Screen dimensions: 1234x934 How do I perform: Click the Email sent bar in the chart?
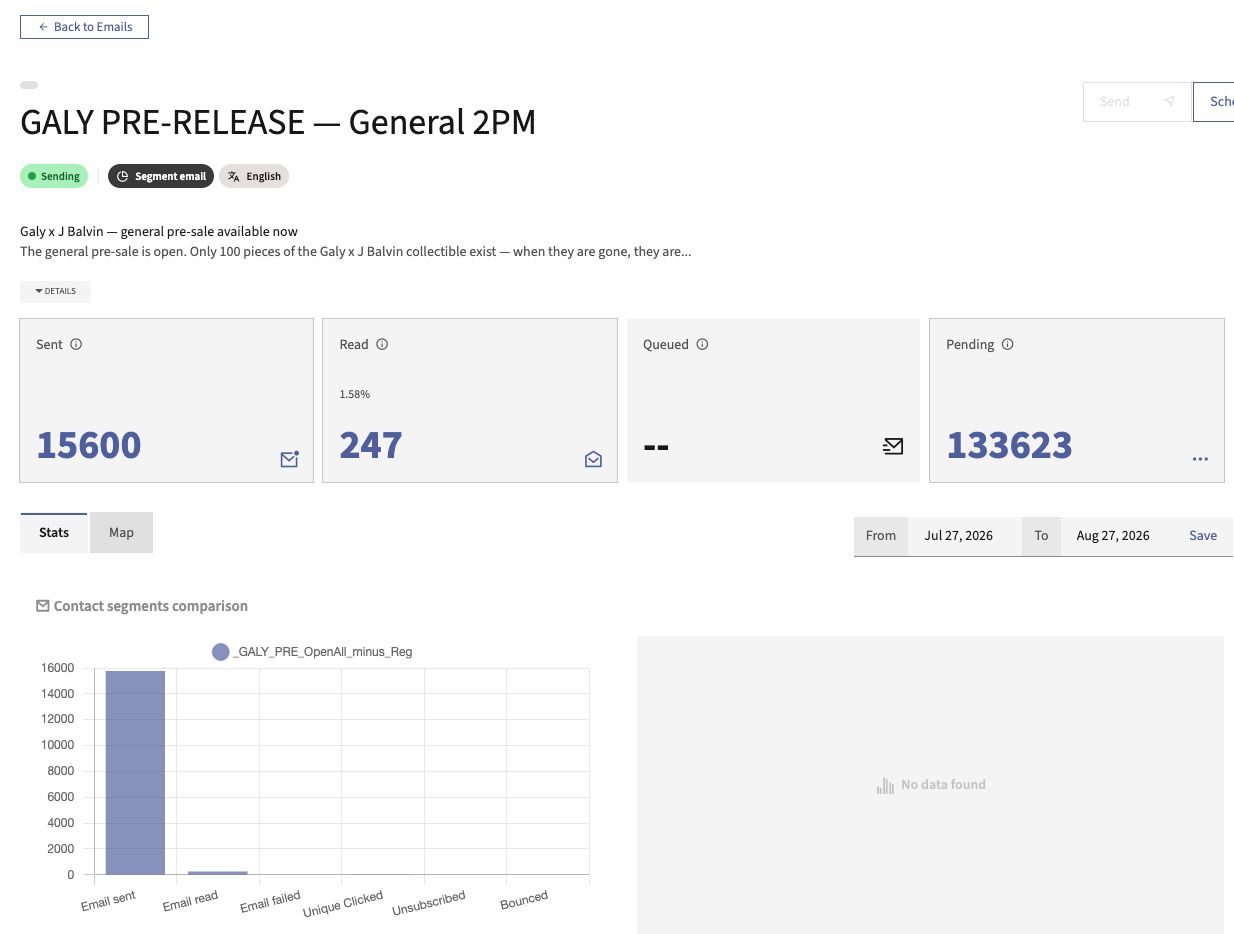pos(135,773)
